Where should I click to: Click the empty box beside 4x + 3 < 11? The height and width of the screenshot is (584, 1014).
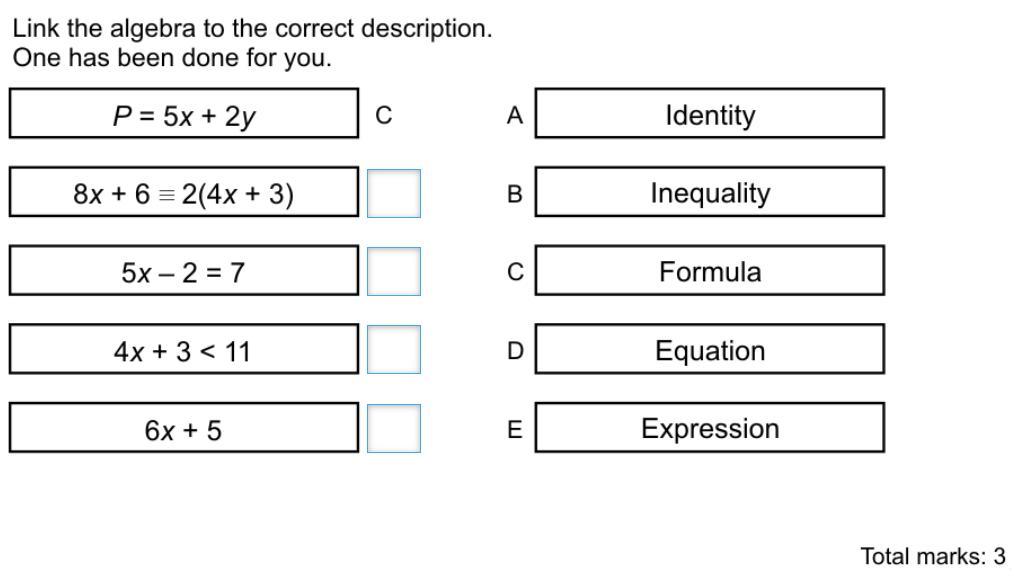(x=394, y=350)
